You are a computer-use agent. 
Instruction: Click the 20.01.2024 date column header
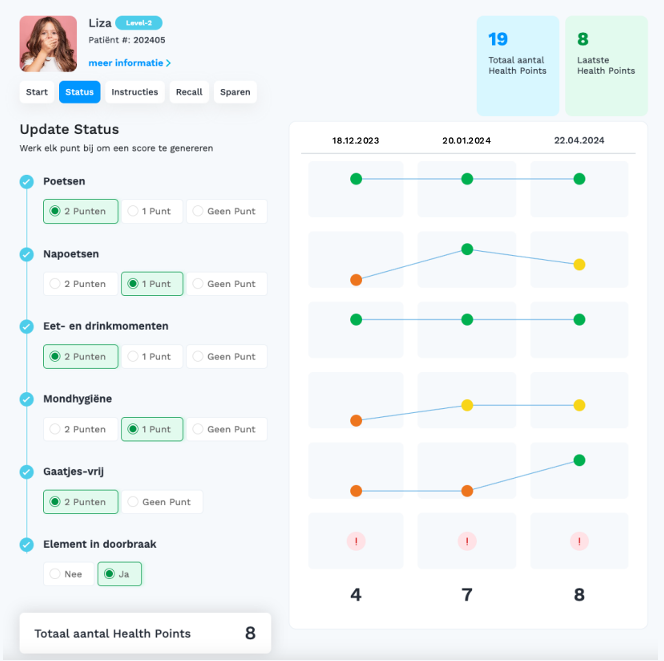click(467, 141)
